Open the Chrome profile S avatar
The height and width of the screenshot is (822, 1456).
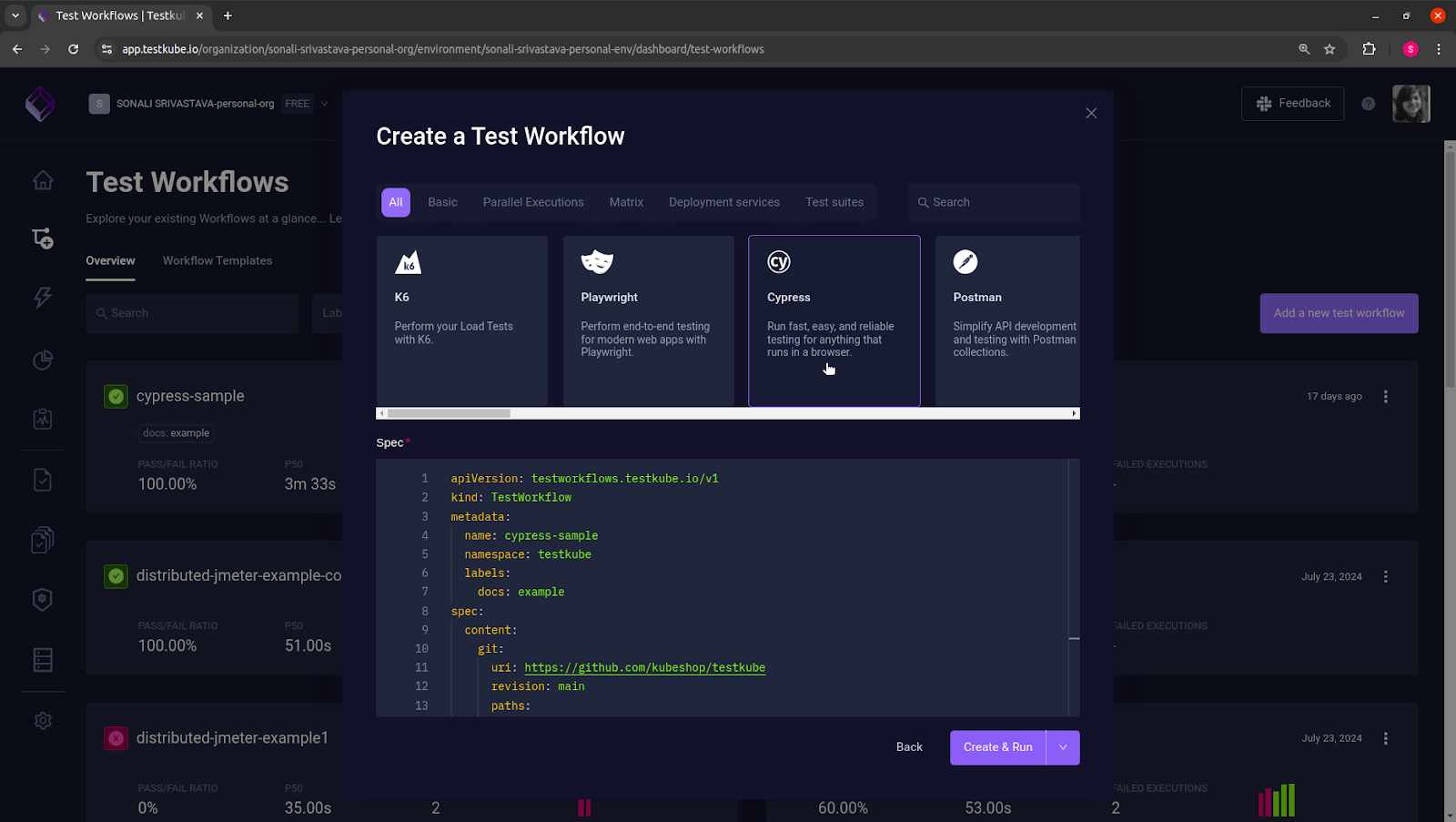(1410, 49)
